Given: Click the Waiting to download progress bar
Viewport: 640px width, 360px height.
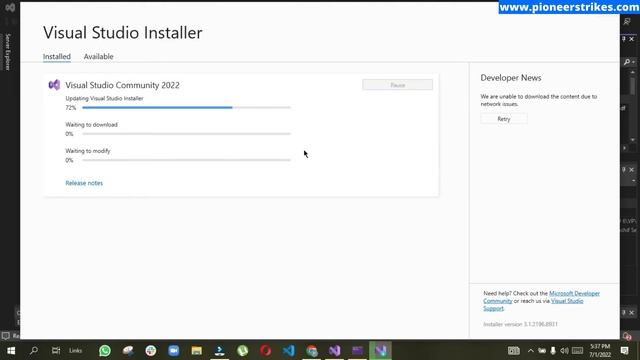Looking at the screenshot, I should click(187, 133).
